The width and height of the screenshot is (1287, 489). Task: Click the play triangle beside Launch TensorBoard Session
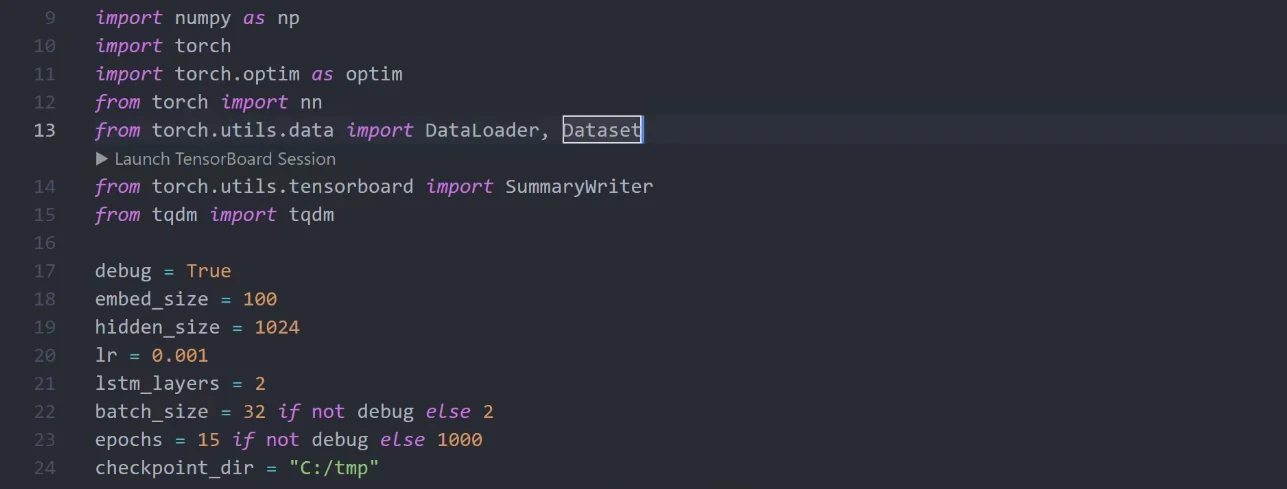point(102,159)
